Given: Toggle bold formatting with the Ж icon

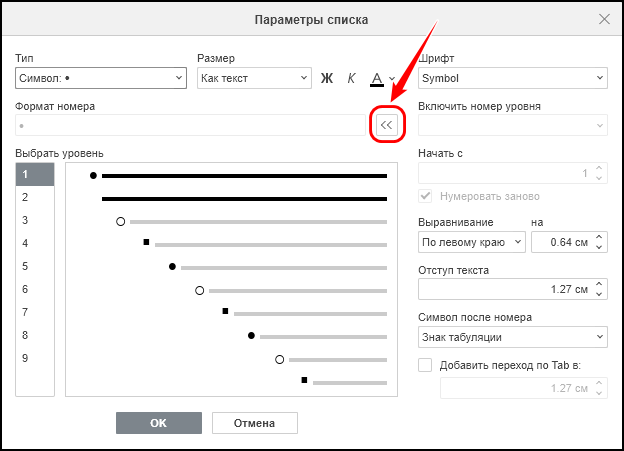Looking at the screenshot, I should coord(327,78).
